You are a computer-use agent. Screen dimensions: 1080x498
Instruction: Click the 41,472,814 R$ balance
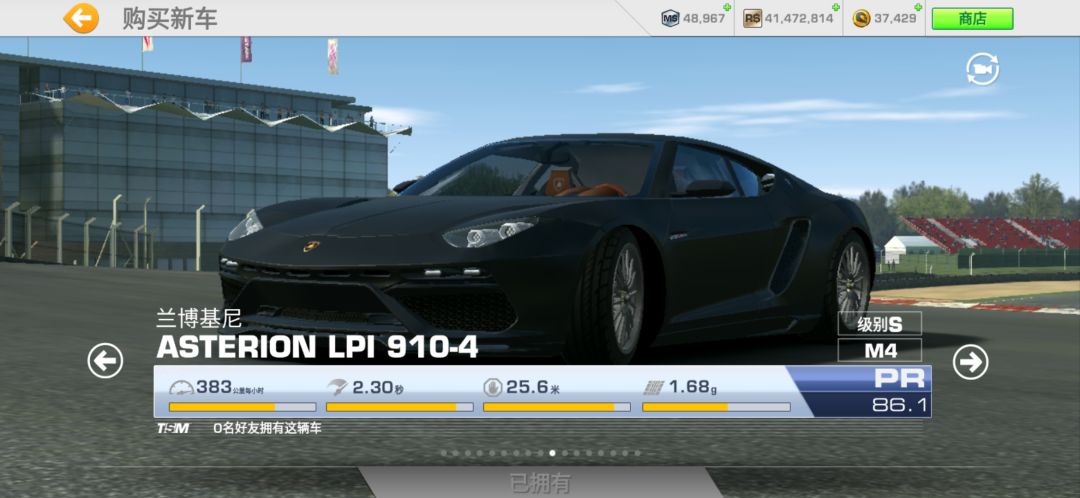click(x=799, y=19)
